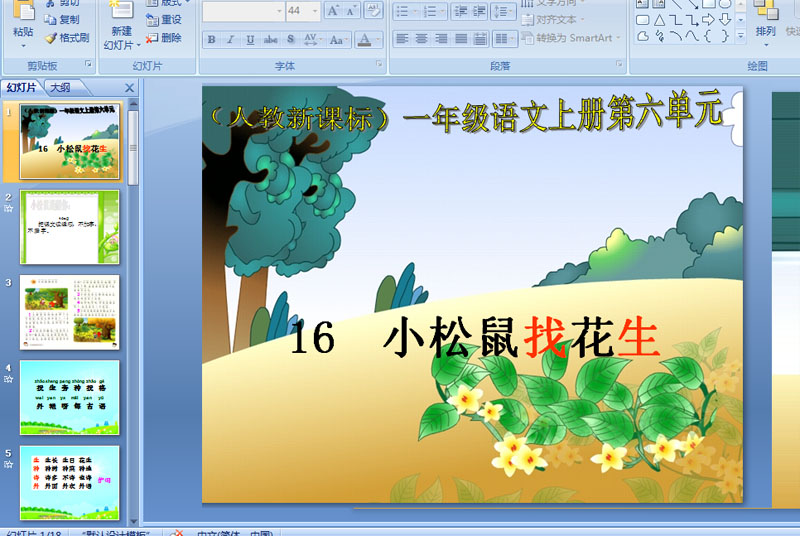Open Convert to SmartArt (转换为 SmartArt) menu
Image resolution: width=800 pixels, height=536 pixels.
point(571,38)
